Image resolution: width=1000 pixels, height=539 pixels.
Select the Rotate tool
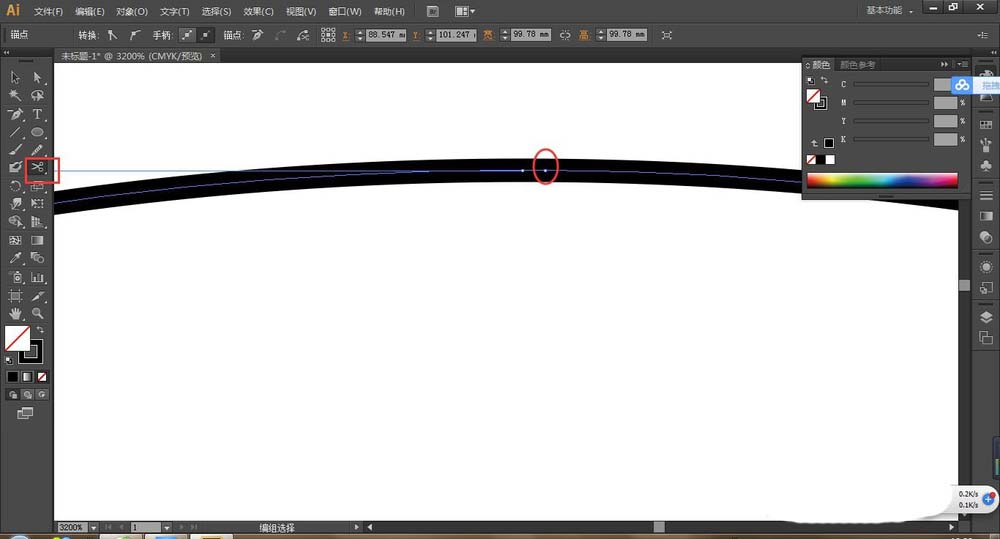[x=15, y=186]
